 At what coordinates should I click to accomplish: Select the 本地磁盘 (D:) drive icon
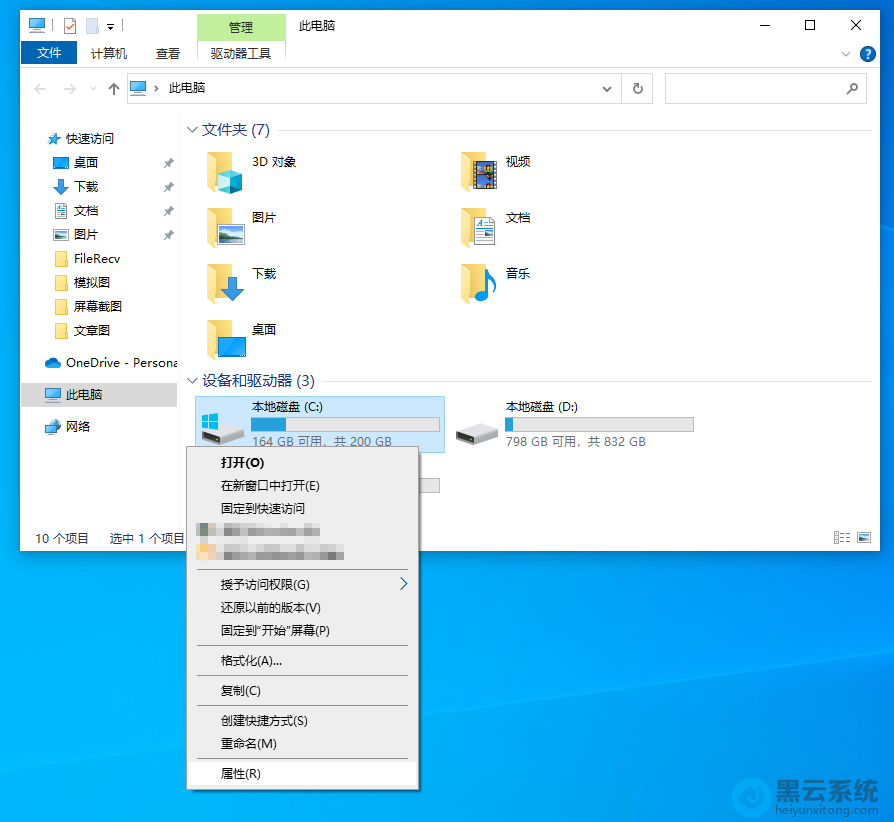point(477,430)
